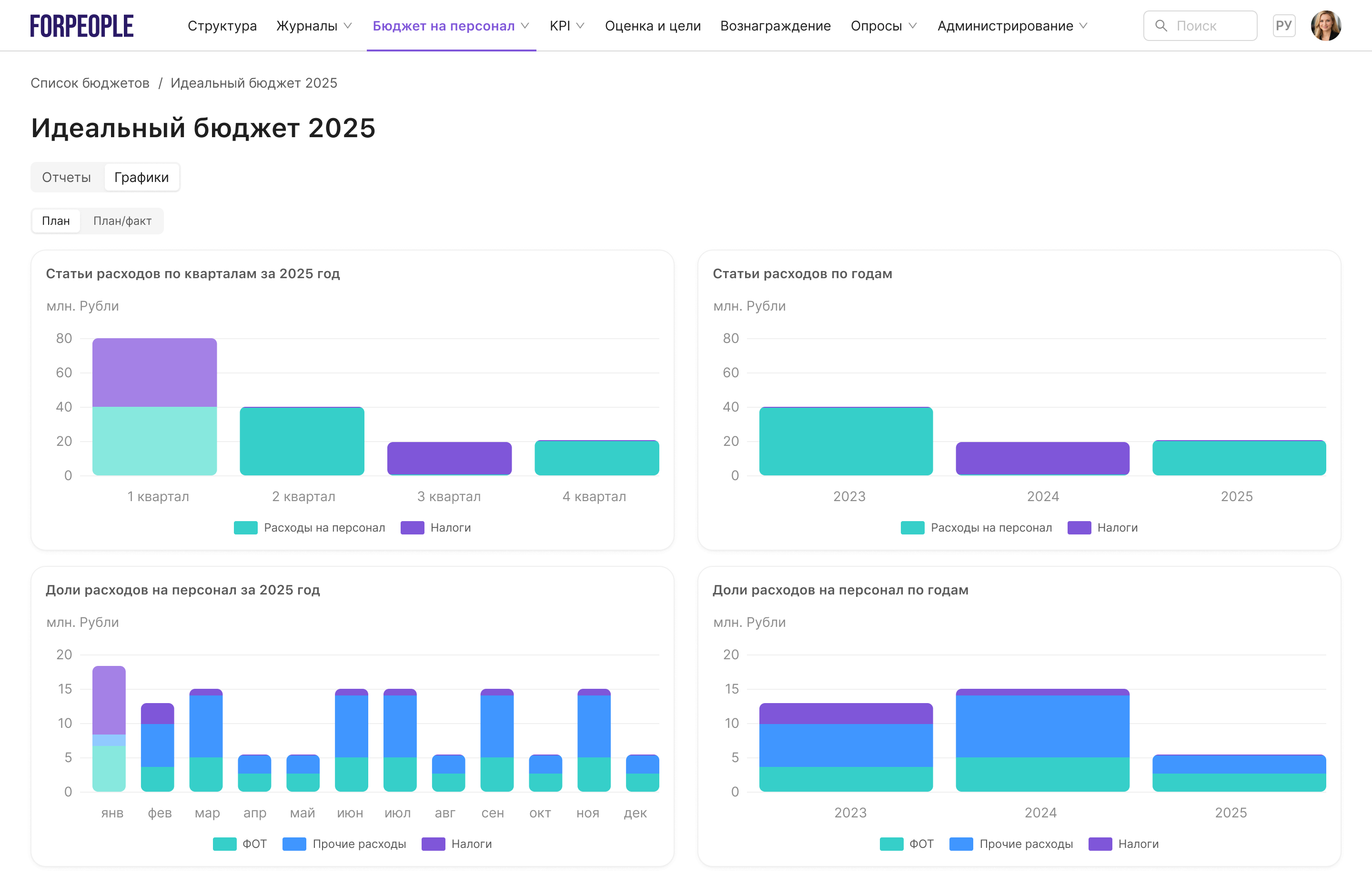This screenshot has height=886, width=1372.
Task: Switch to the Отчеты tab
Action: (66, 177)
